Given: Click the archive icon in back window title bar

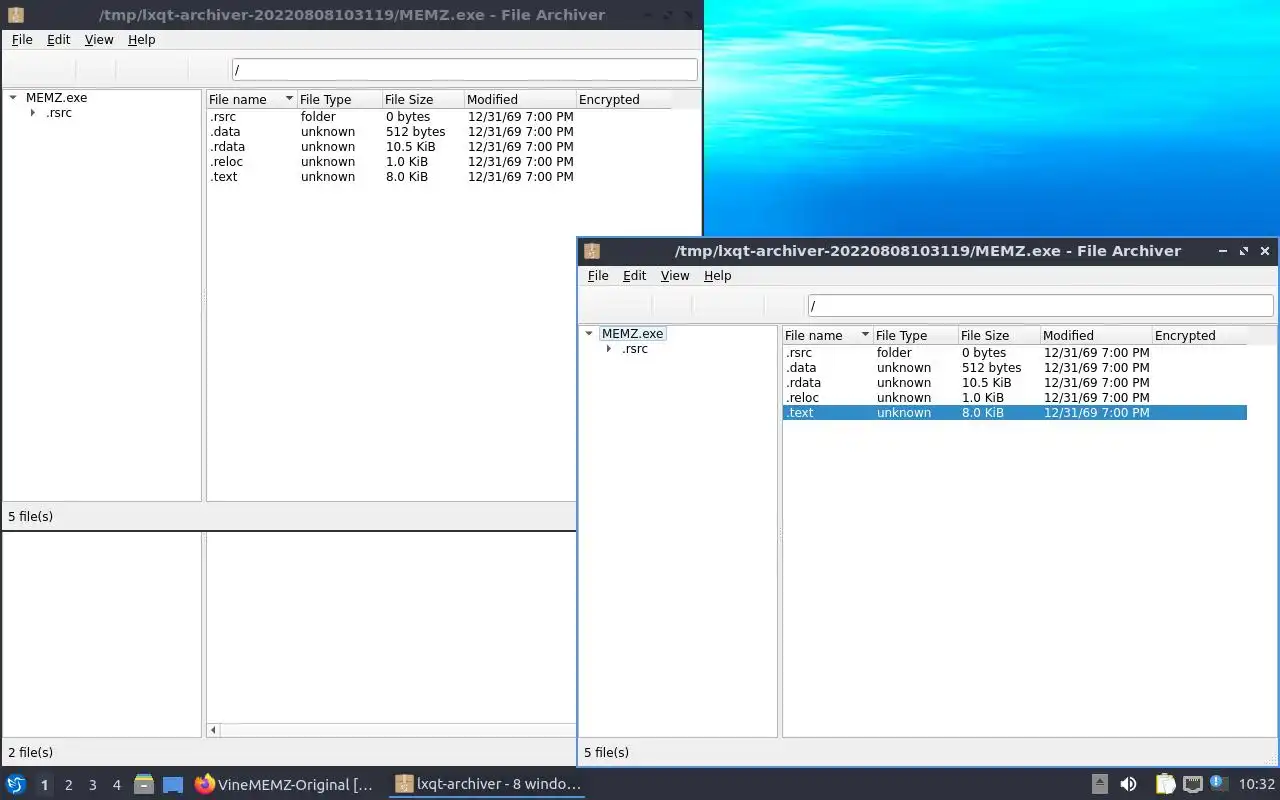Looking at the screenshot, I should pyautogui.click(x=16, y=15).
